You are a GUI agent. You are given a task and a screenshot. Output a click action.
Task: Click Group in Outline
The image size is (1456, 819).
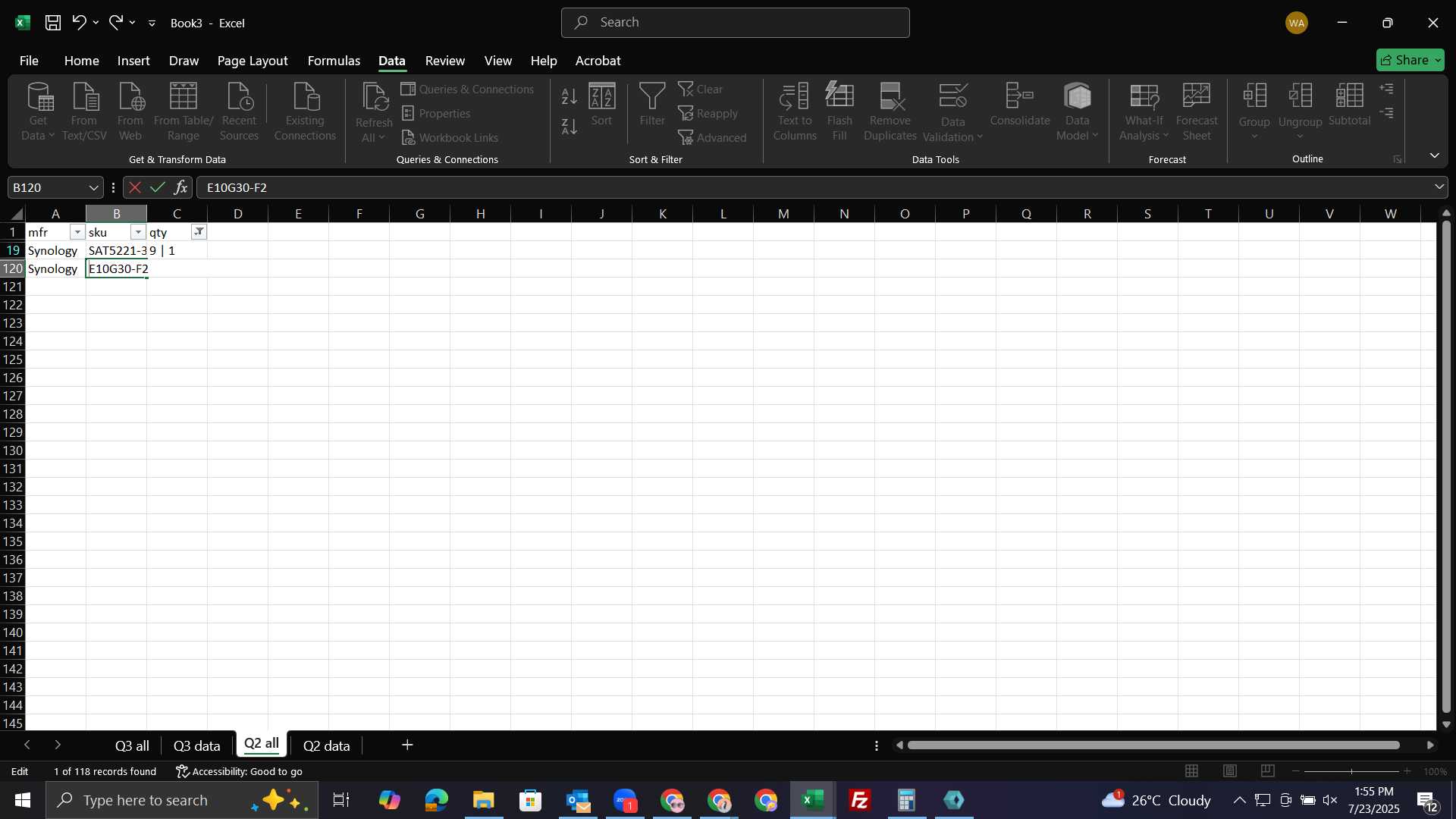(1254, 111)
